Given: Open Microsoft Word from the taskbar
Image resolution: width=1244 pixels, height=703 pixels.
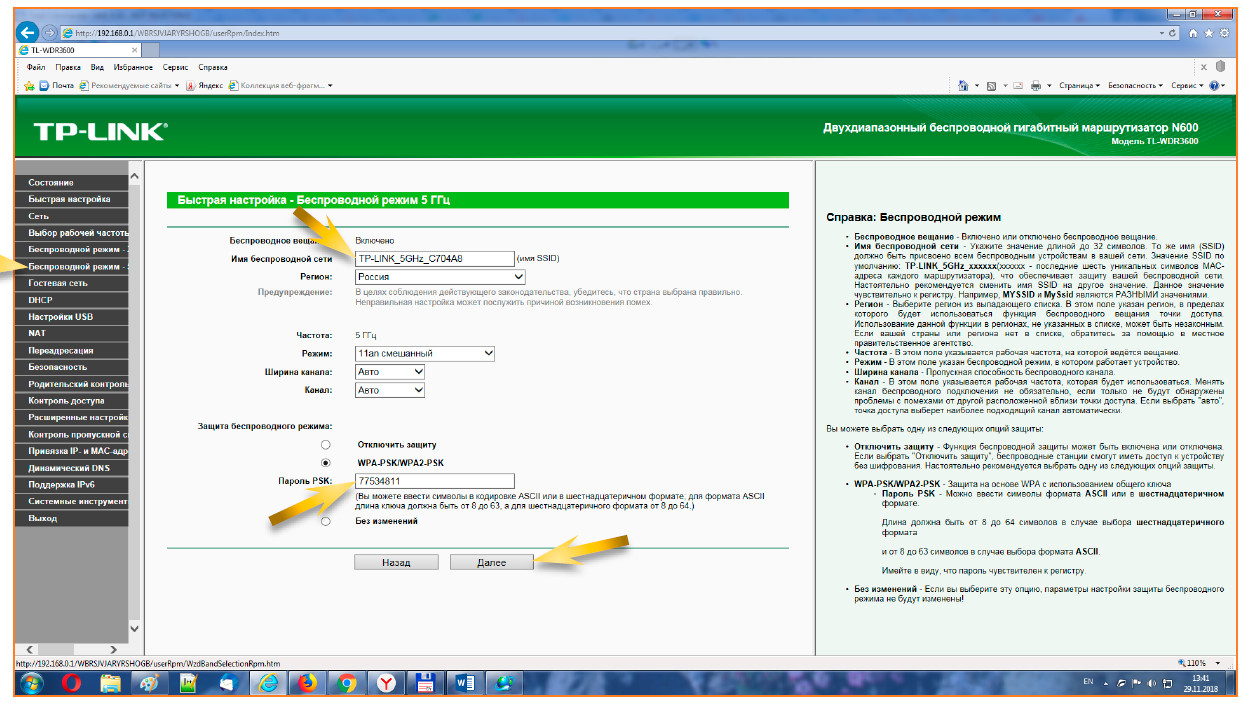Looking at the screenshot, I should [464, 682].
